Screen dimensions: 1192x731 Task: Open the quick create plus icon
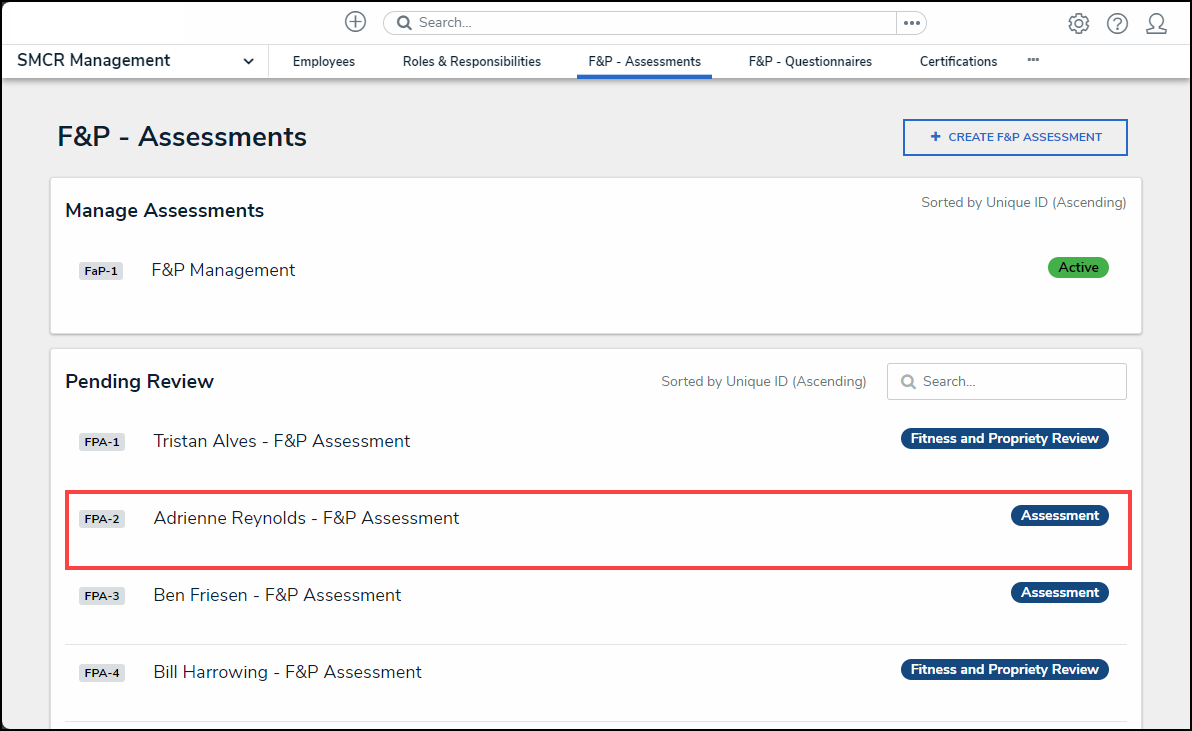355,21
